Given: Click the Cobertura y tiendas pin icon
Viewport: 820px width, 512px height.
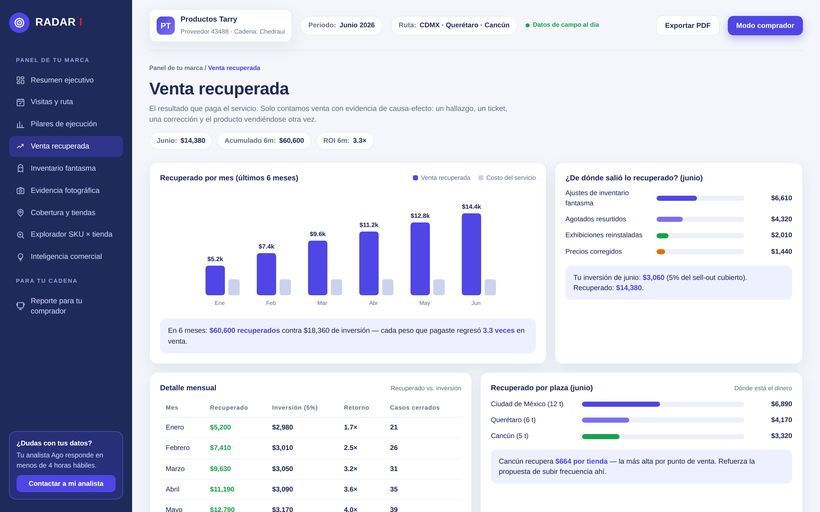Looking at the screenshot, I should (x=20, y=213).
